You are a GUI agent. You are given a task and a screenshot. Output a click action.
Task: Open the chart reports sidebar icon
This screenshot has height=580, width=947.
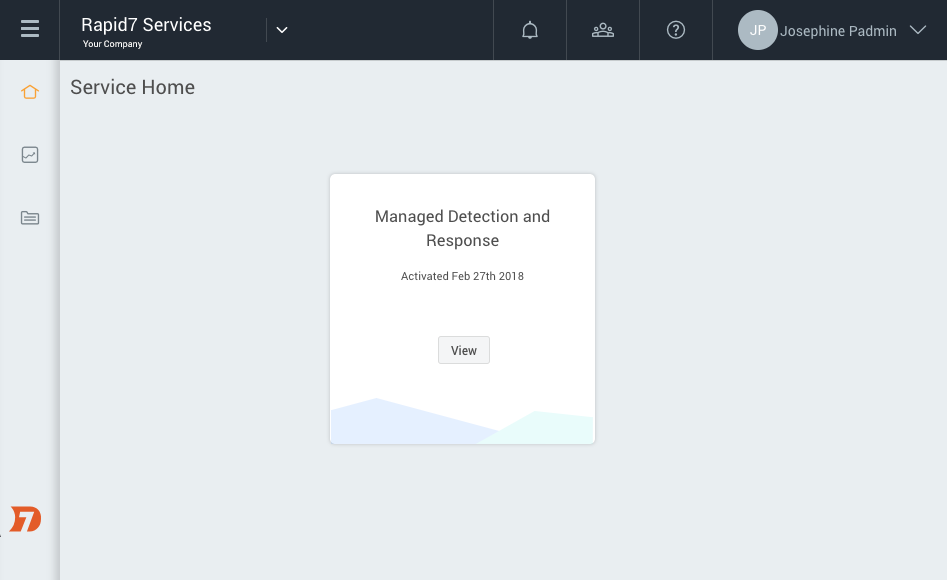30,155
